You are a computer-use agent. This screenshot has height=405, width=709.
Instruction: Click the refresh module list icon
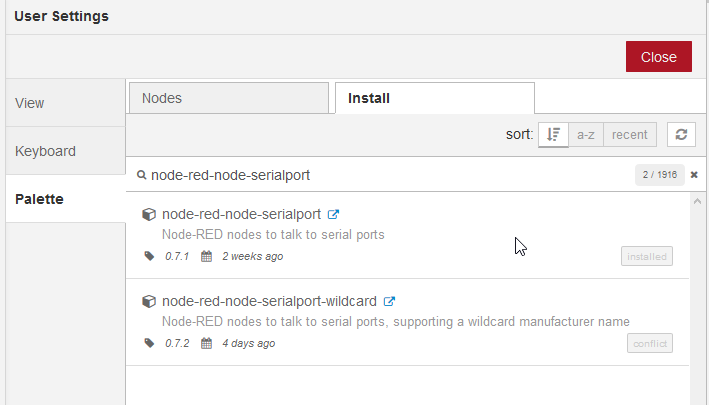pyautogui.click(x=681, y=134)
